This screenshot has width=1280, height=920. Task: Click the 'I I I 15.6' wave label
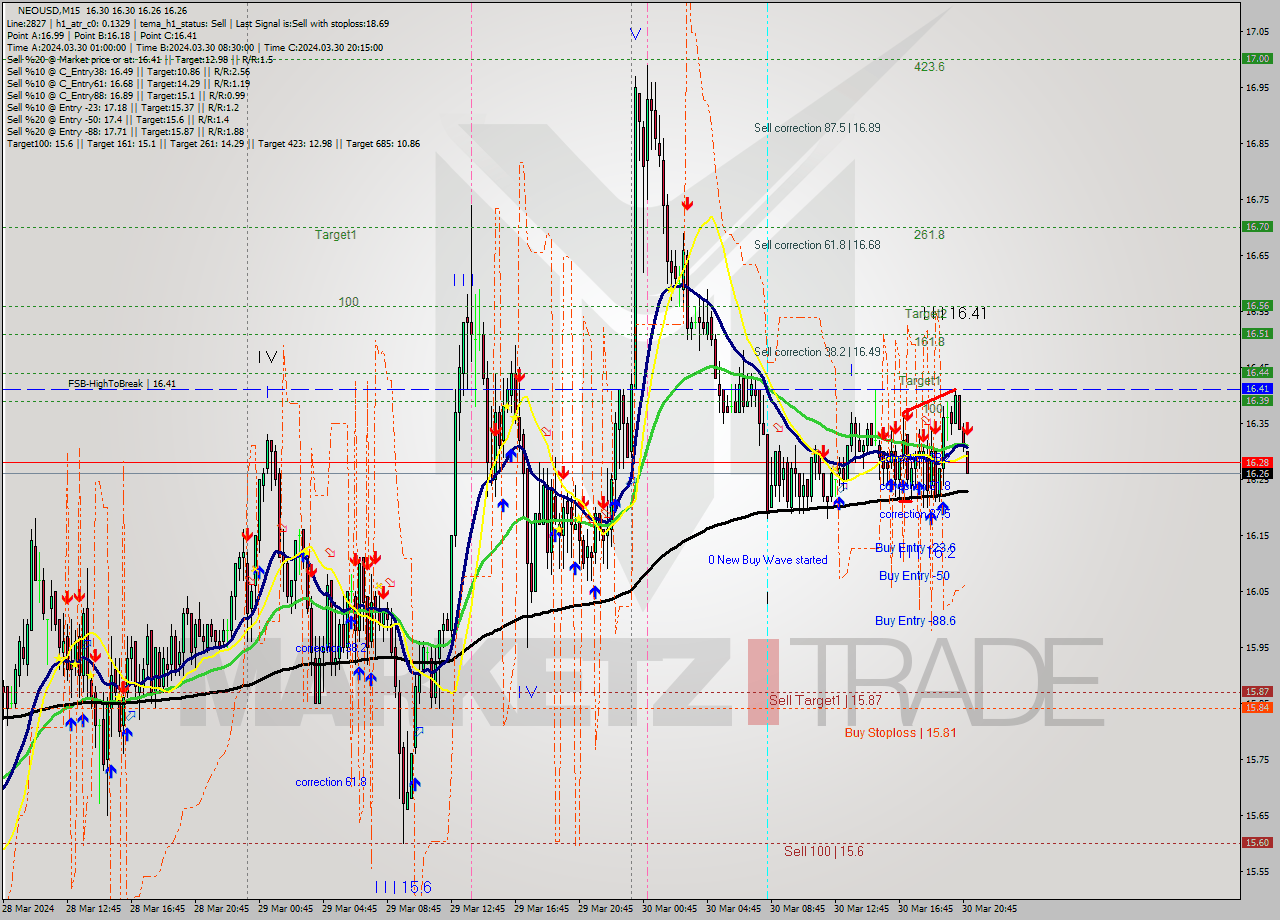point(403,887)
